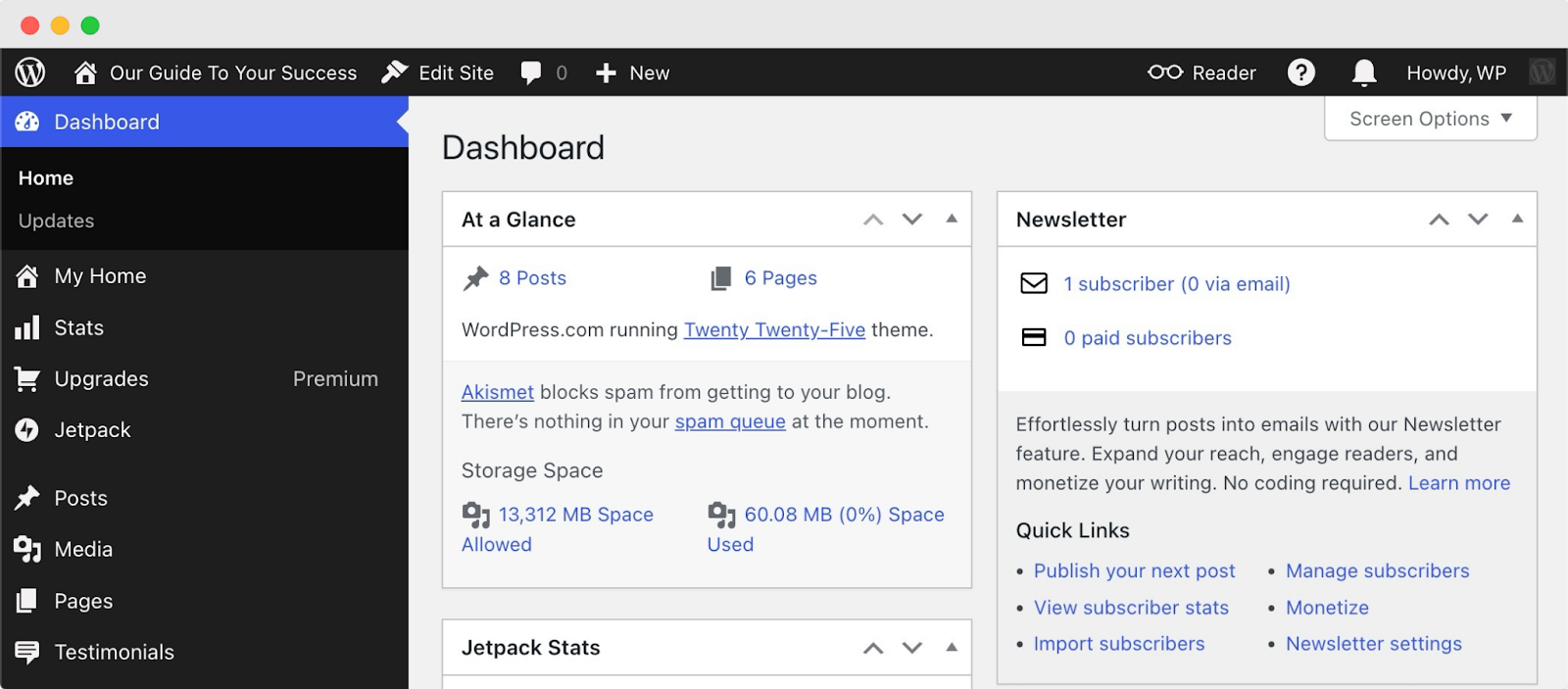The width and height of the screenshot is (1568, 689).
Task: Click the help question mark icon
Action: click(x=1301, y=73)
